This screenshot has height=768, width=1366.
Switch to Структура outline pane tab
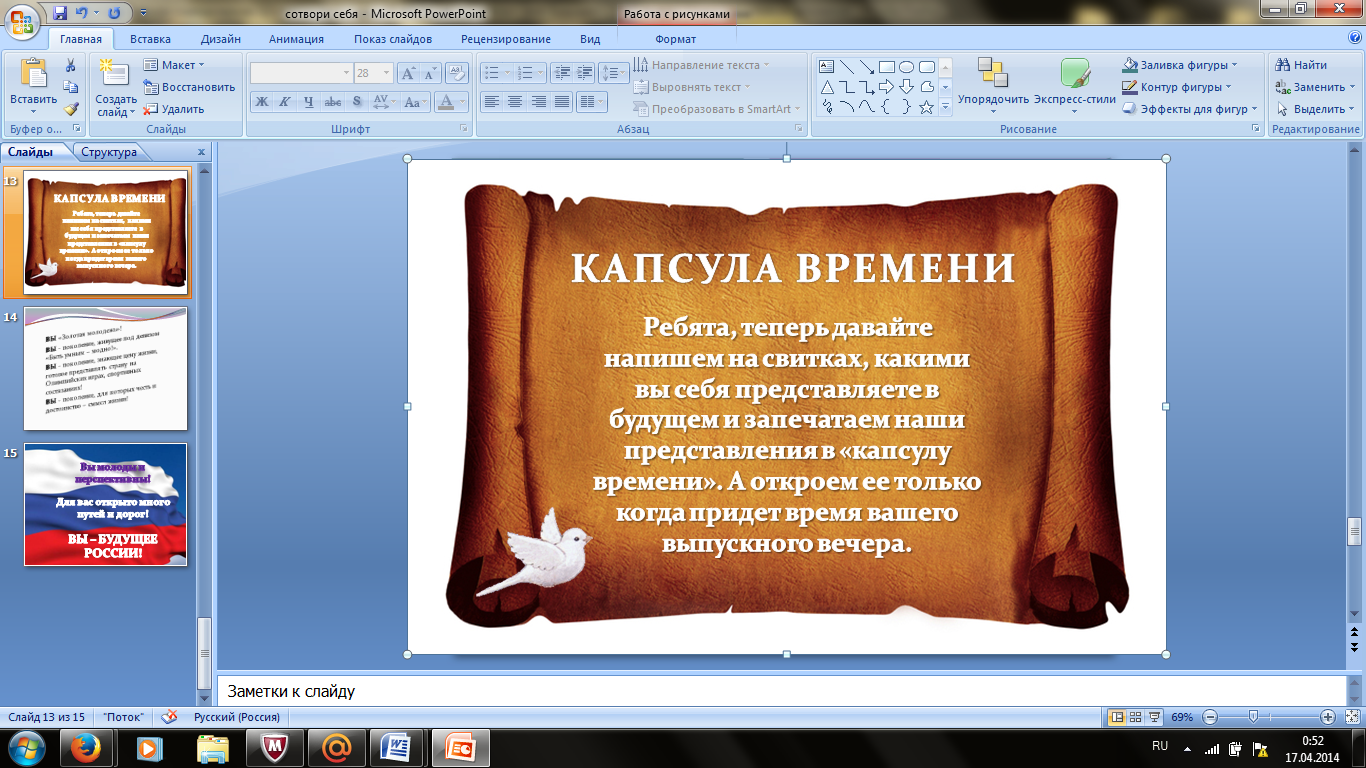coord(109,153)
